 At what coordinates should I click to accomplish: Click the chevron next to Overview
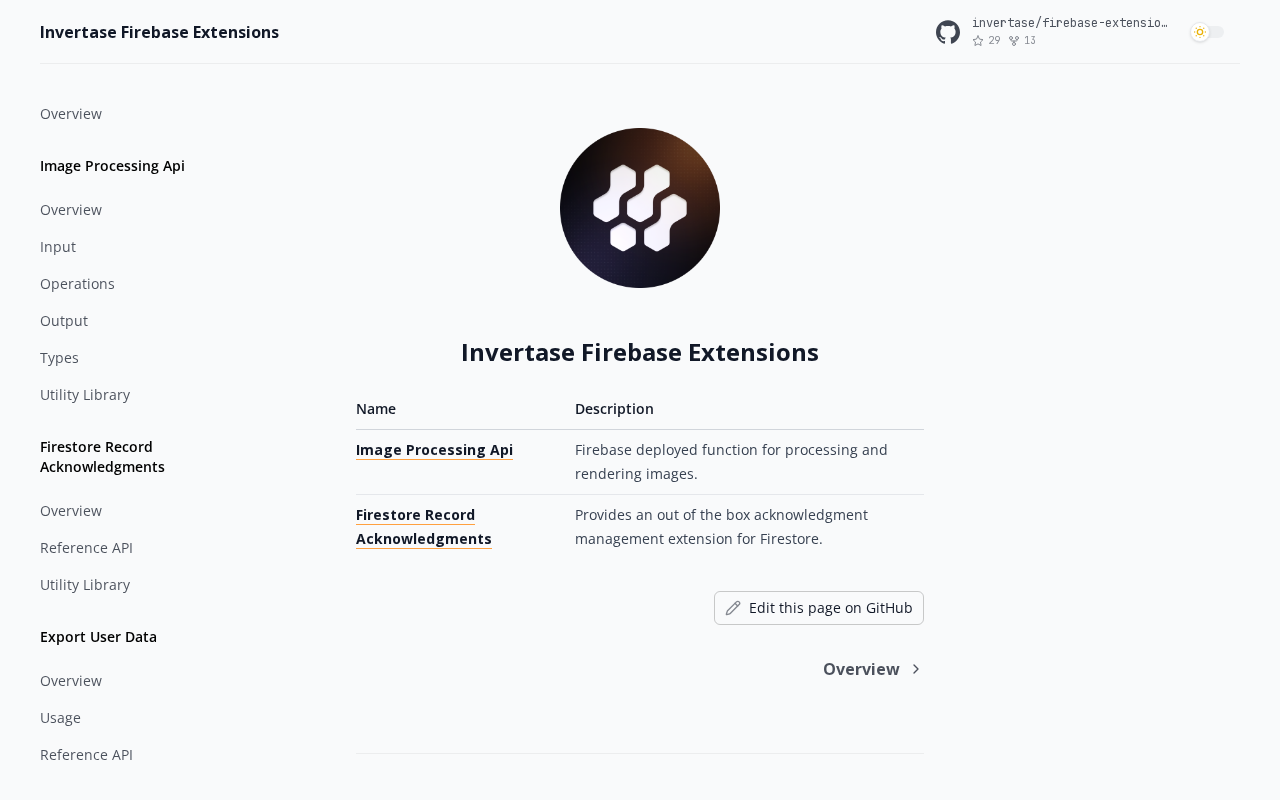916,669
